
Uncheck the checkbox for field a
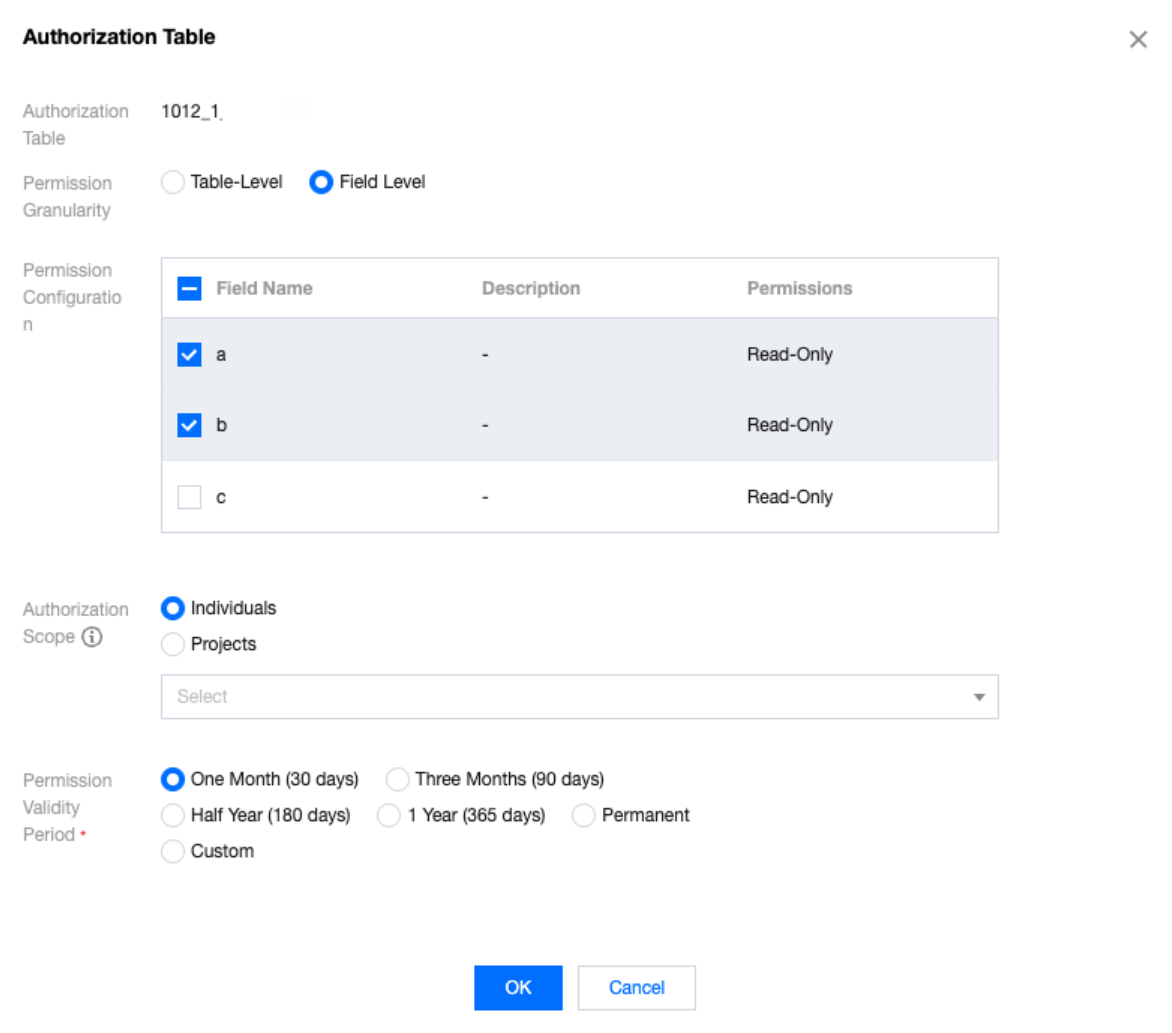189,355
